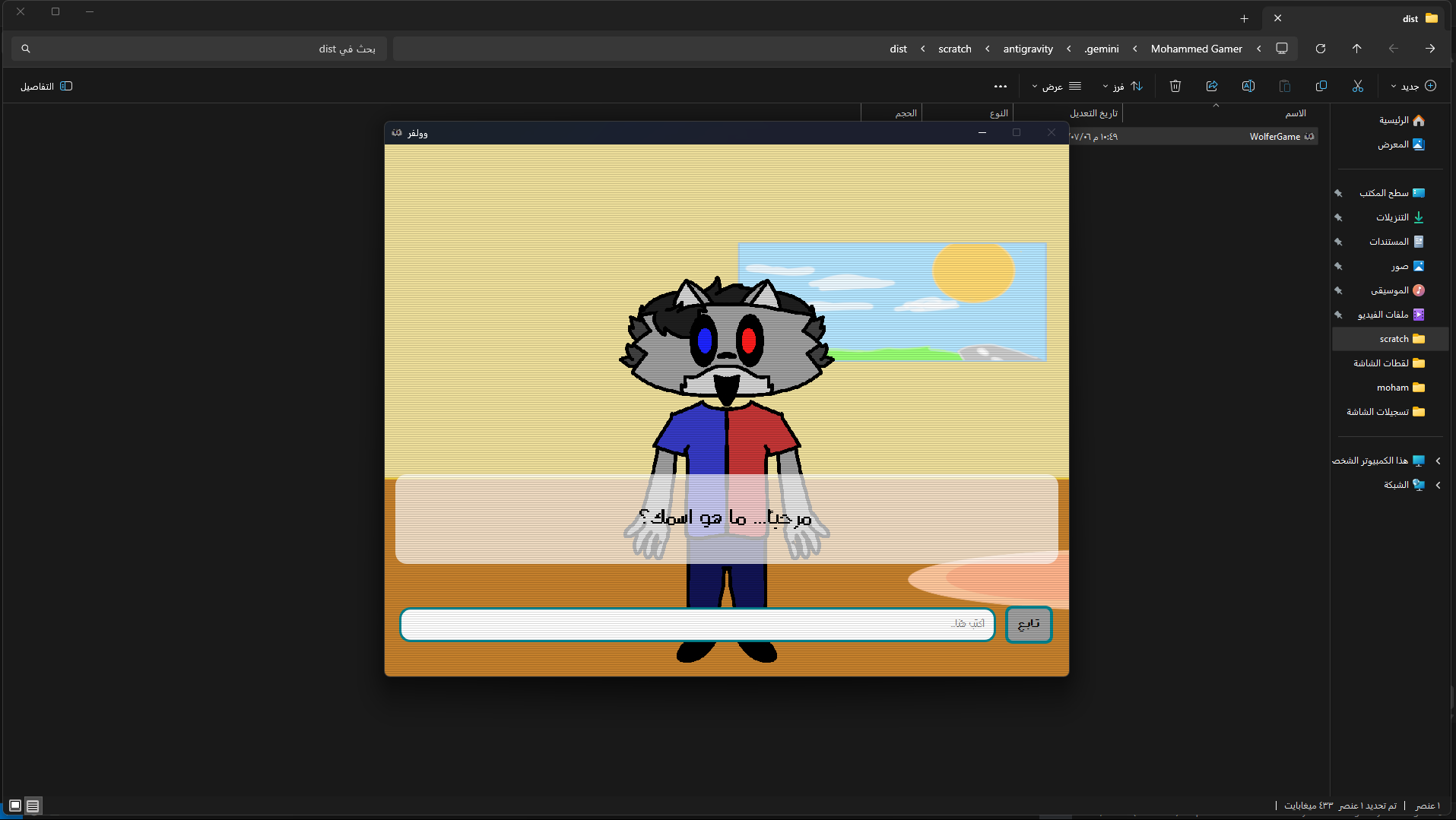
Task: Toggle the التفاصيل details pane
Action: (46, 86)
